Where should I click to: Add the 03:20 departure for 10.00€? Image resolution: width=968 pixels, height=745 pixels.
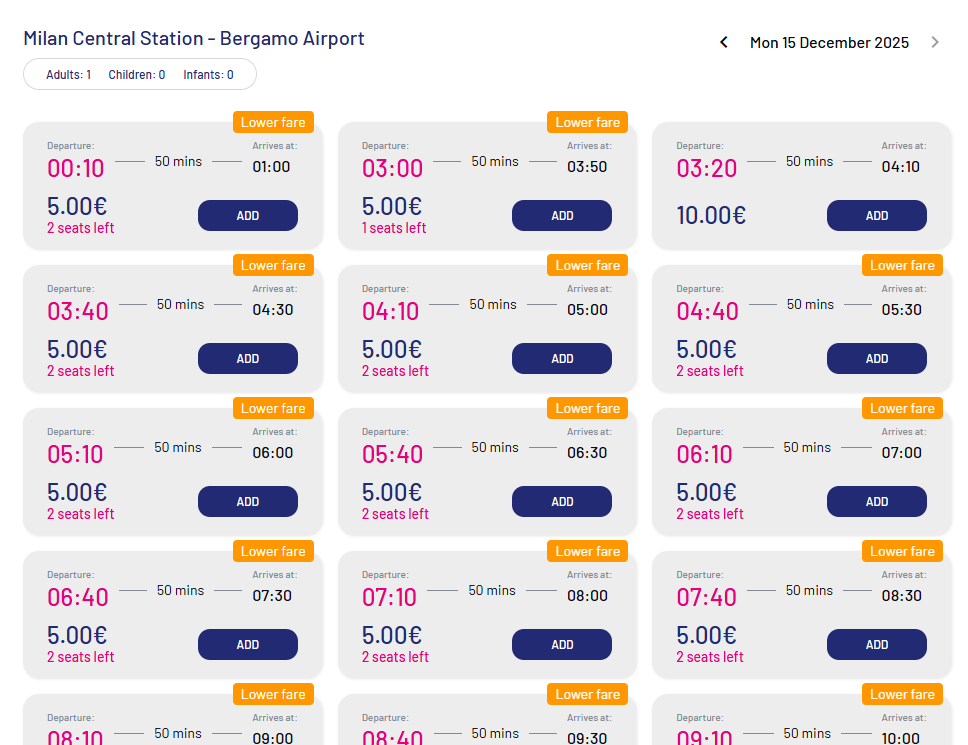(876, 215)
